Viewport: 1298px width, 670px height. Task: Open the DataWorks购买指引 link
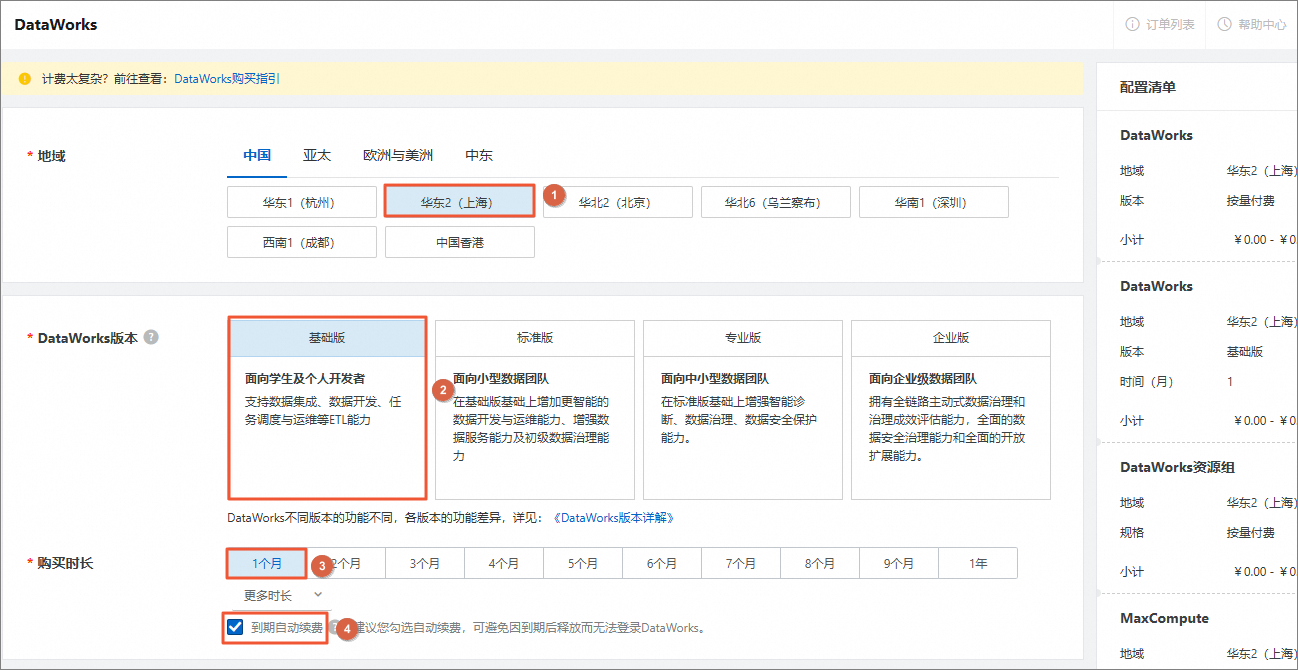[227, 78]
